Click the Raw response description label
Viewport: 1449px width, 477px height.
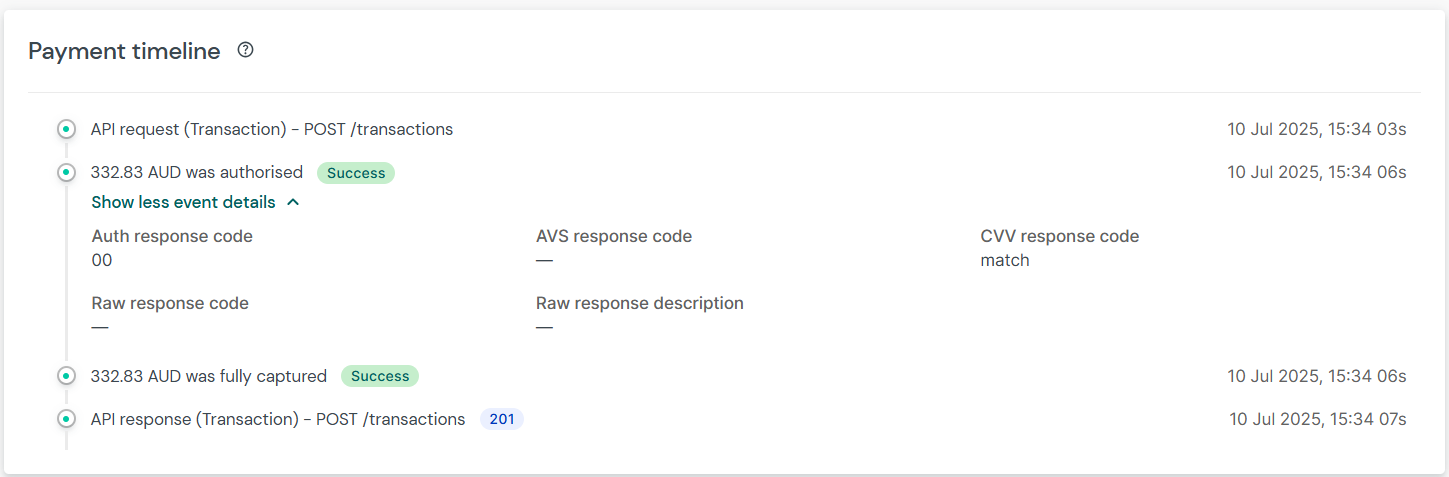tap(640, 303)
